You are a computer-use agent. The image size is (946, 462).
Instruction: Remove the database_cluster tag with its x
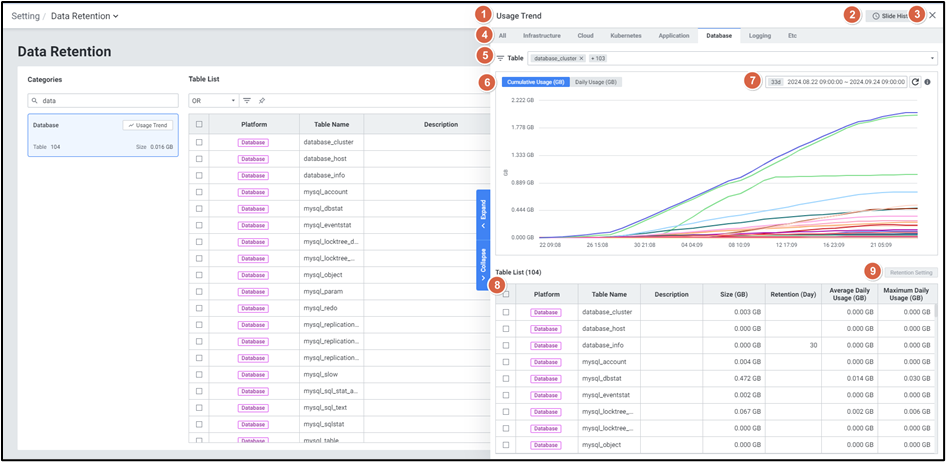[x=581, y=59]
